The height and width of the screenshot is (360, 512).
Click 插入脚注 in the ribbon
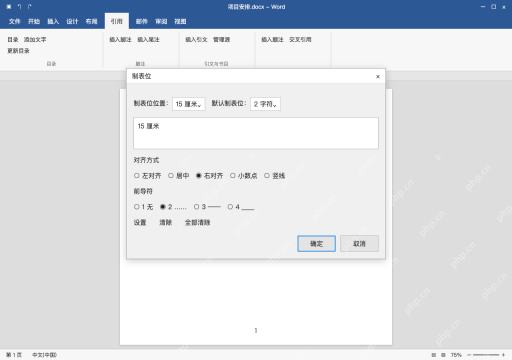pyautogui.click(x=120, y=39)
